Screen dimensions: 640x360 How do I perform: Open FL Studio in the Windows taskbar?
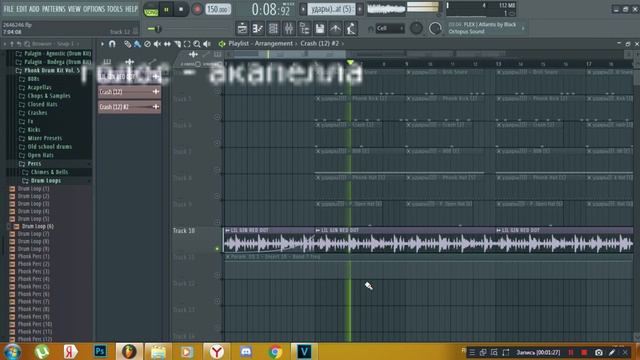pos(129,351)
